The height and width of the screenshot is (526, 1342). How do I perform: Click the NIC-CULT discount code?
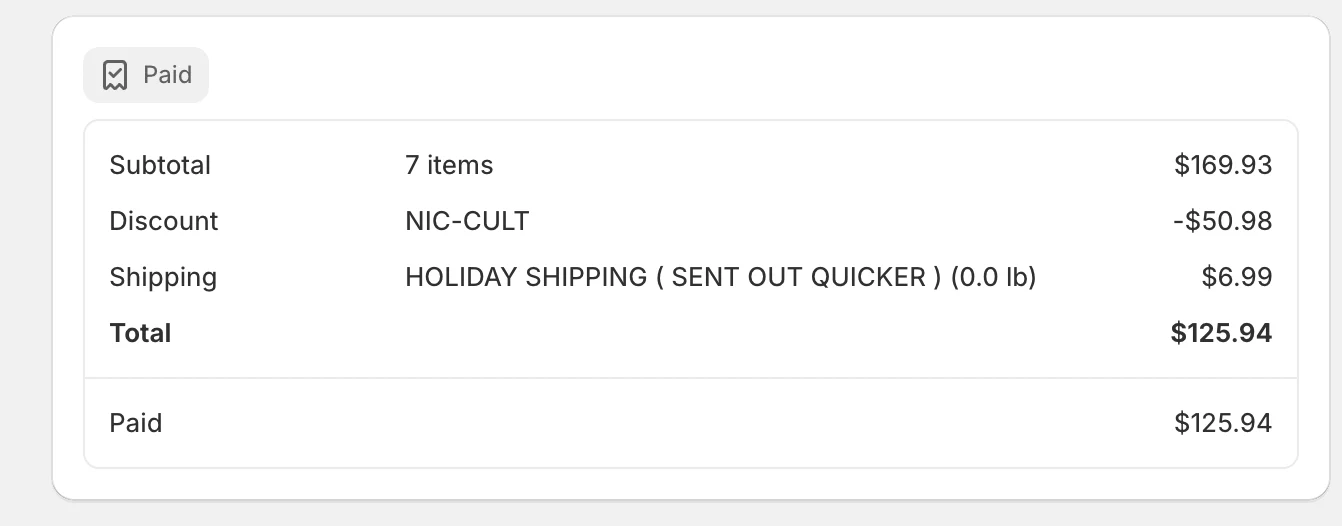(x=467, y=221)
